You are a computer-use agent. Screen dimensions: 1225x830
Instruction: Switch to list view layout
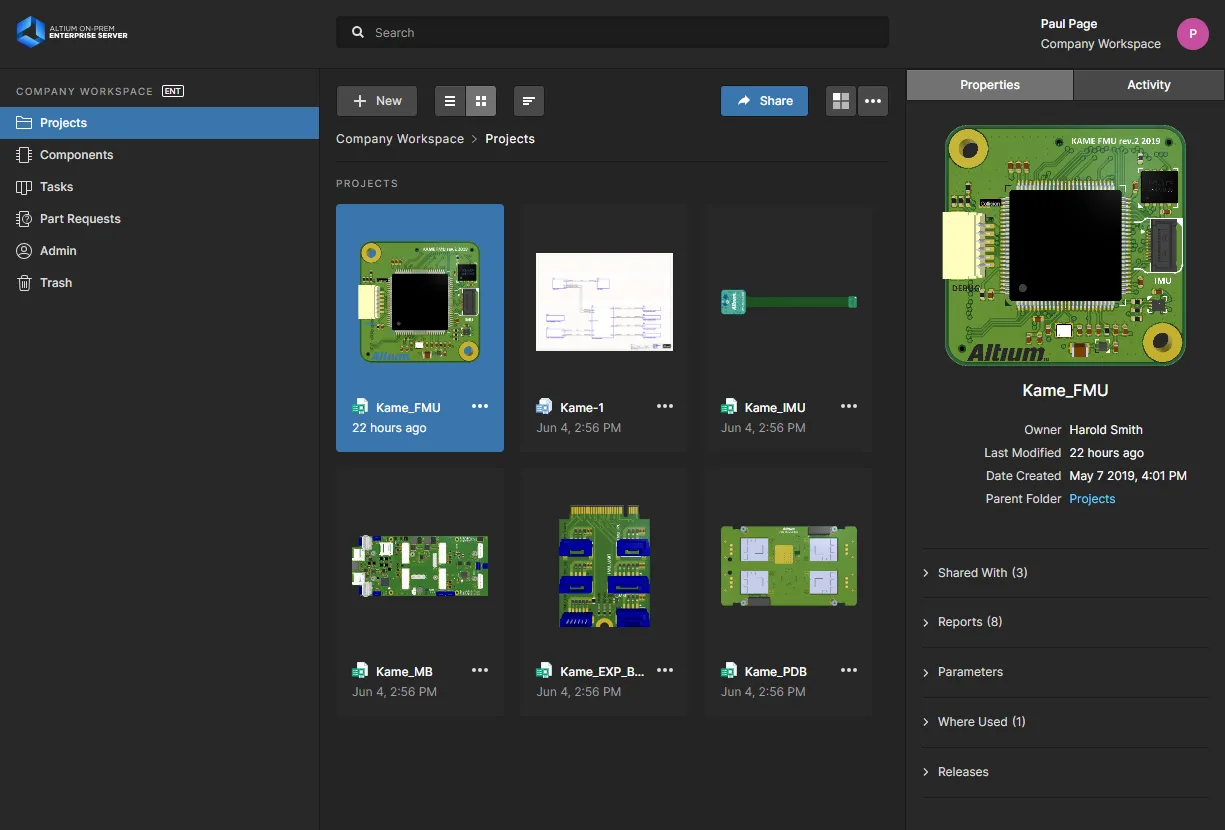[x=450, y=101]
